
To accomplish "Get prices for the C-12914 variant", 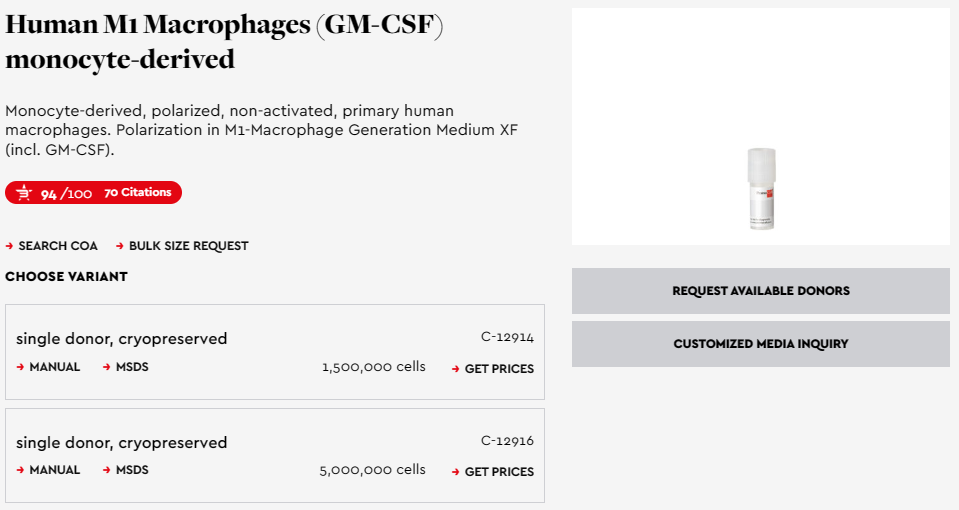I will point(499,369).
